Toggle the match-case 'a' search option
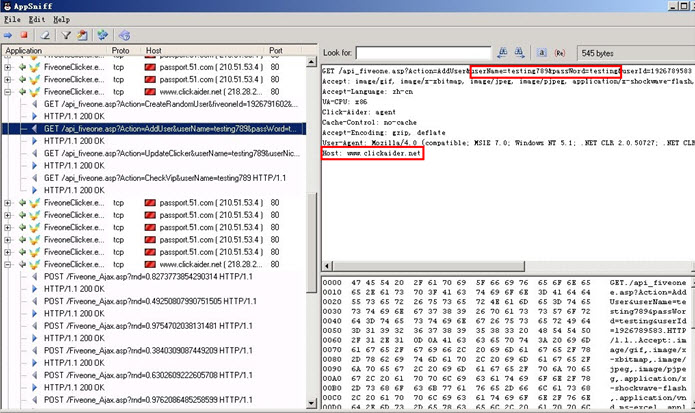695x413 pixels. point(542,51)
